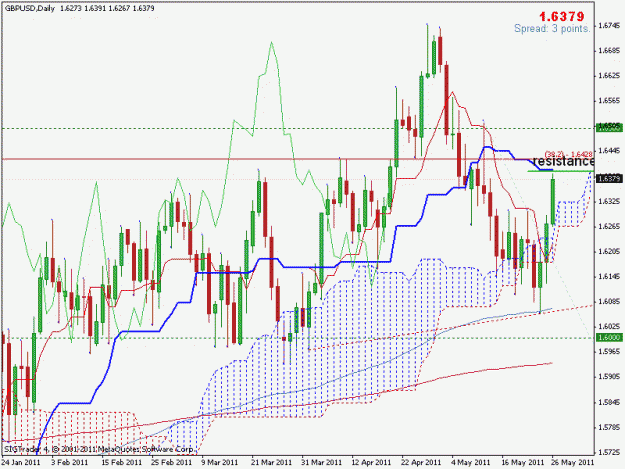Click the green 1.6000 level price tag
625x469 pixels.
point(609,338)
